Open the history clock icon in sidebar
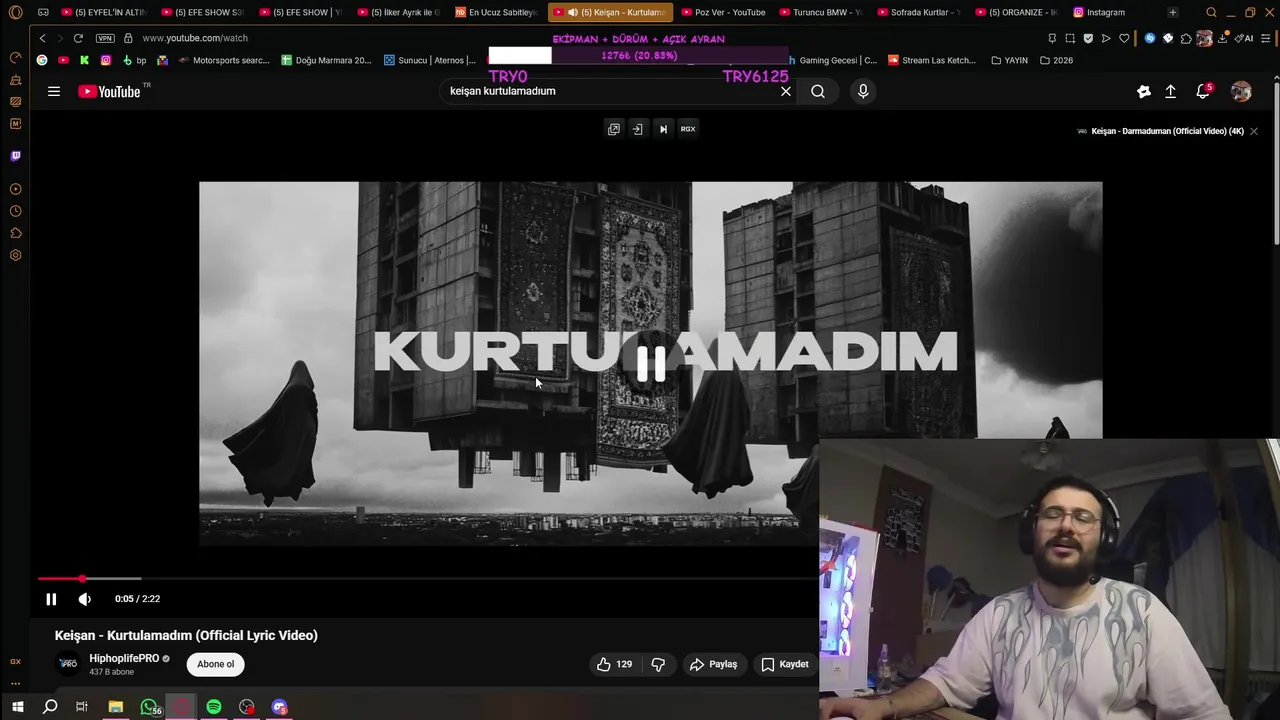 15,211
